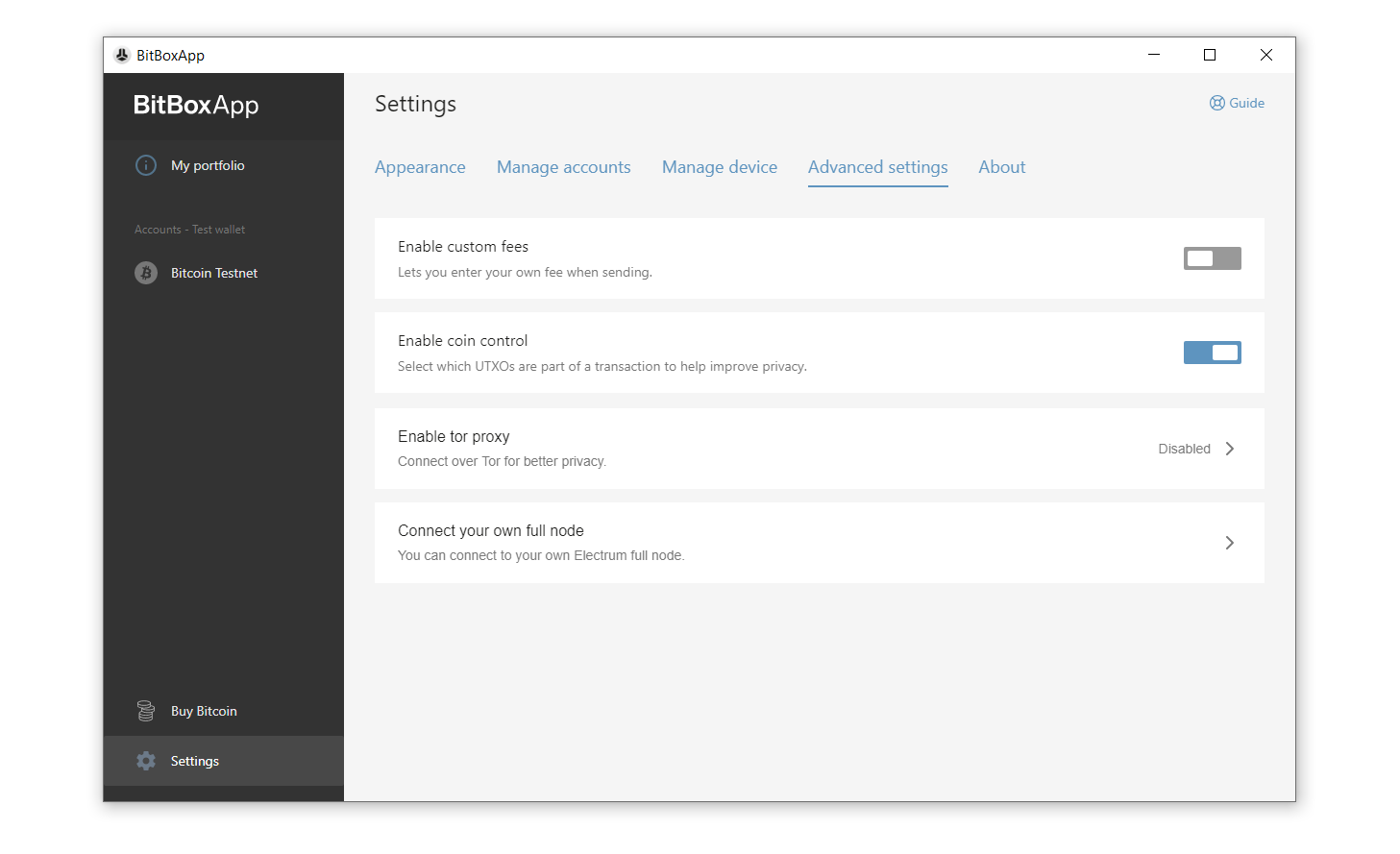
Task: Open the Manage device tab
Action: tap(720, 167)
